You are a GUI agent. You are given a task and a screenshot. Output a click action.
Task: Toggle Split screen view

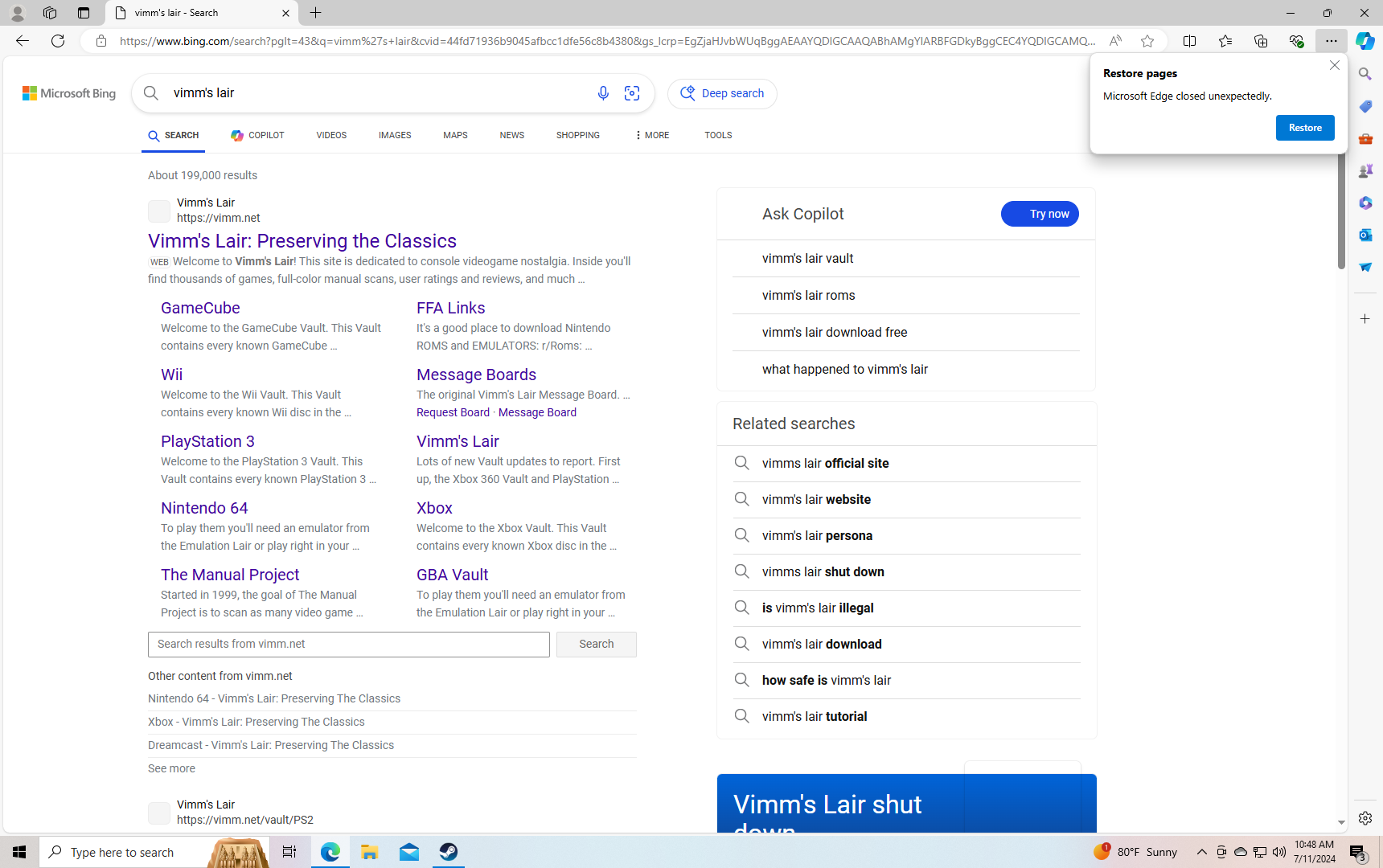1189,41
